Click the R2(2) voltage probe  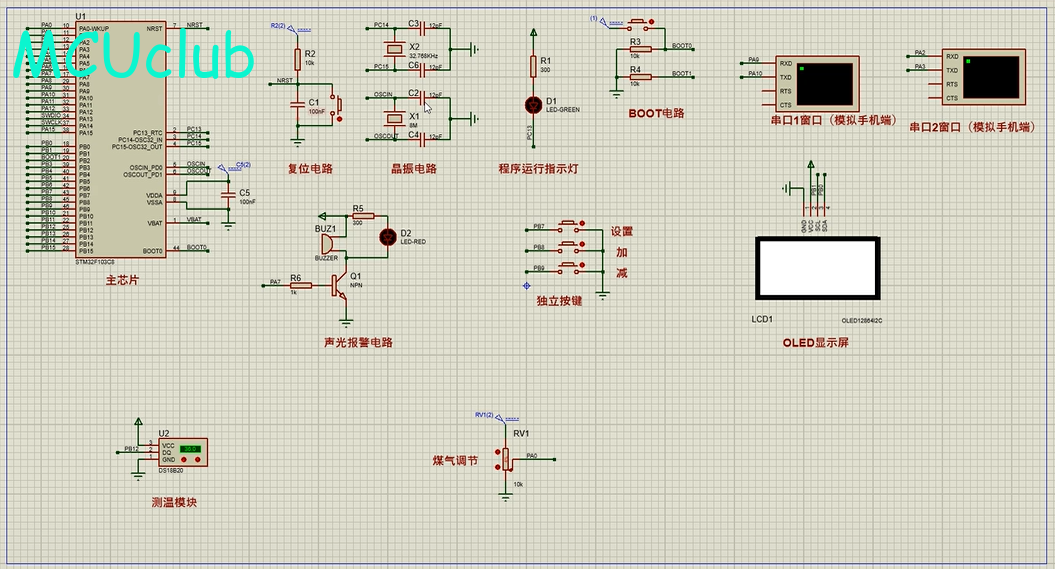[291, 28]
